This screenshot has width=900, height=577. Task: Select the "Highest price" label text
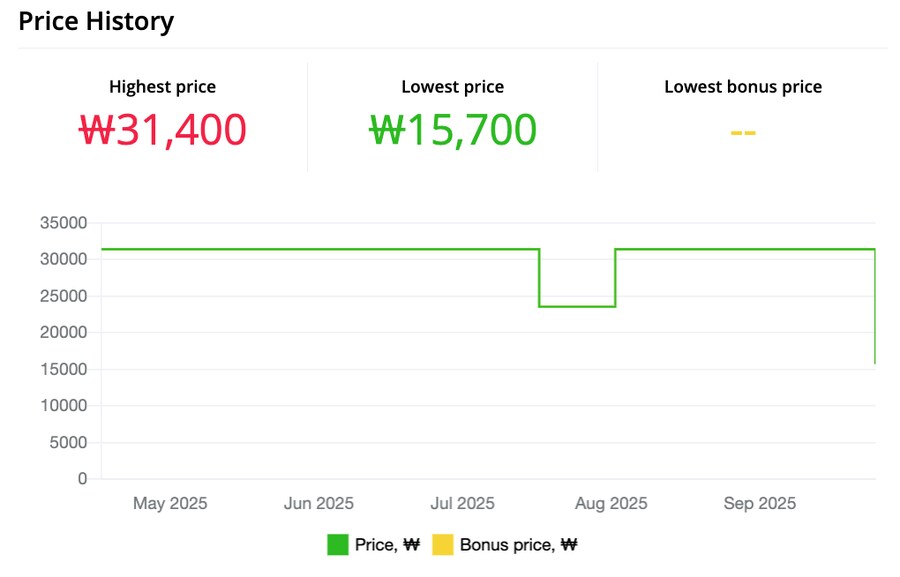(162, 87)
